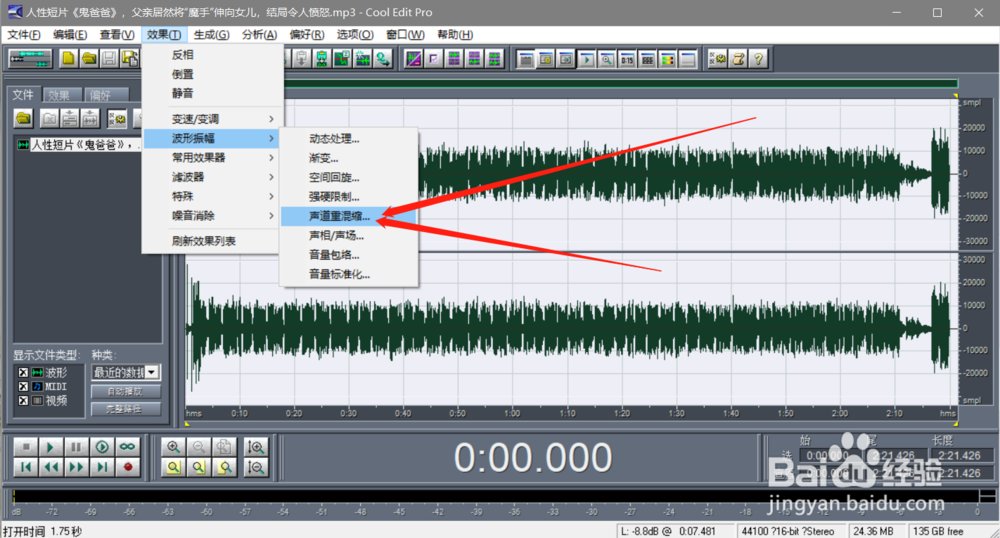Choose 强硬限制 from the submenu
This screenshot has width=1000, height=538.
349,196
